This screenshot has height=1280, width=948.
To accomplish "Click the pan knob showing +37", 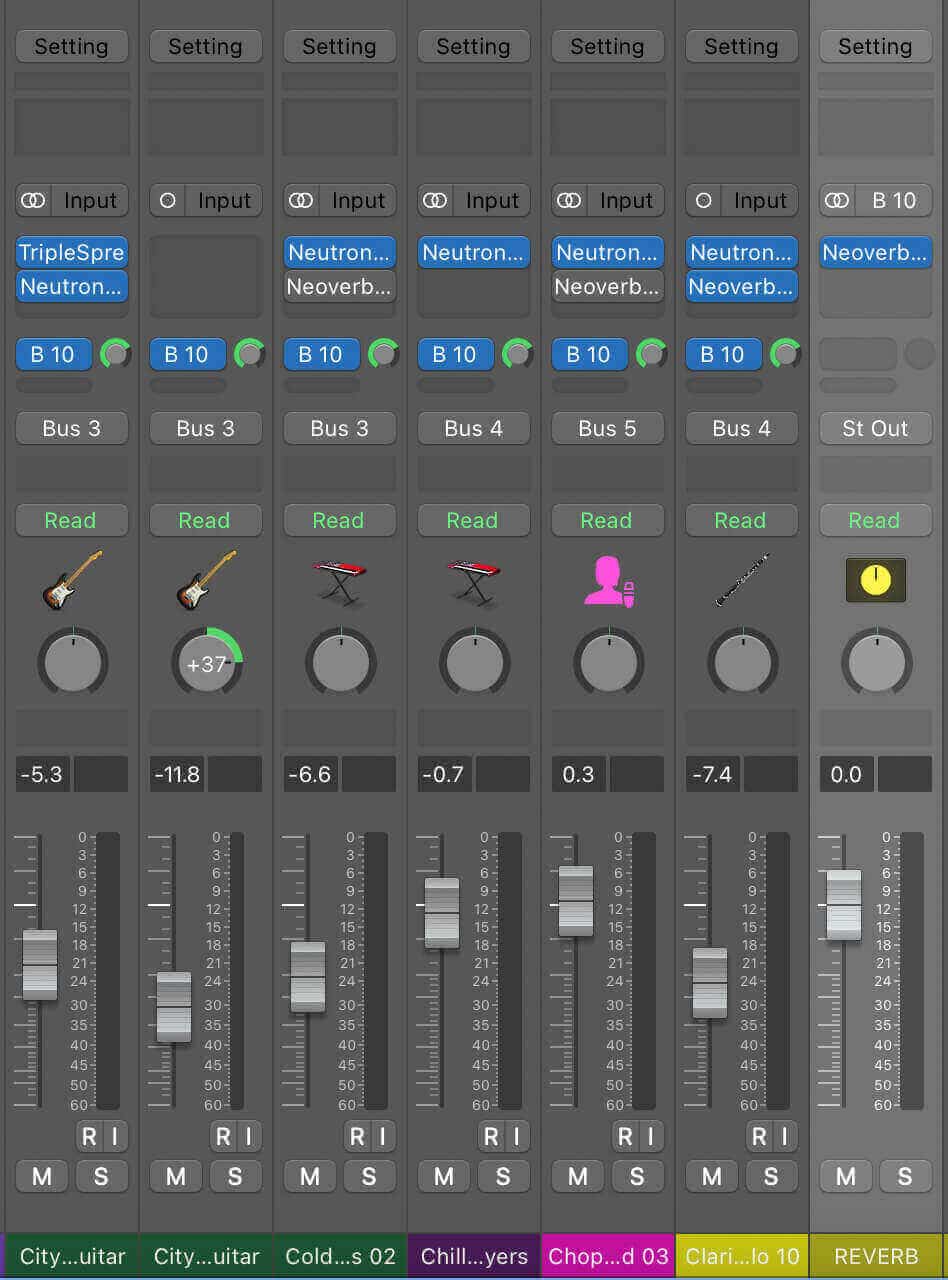I will tap(205, 663).
